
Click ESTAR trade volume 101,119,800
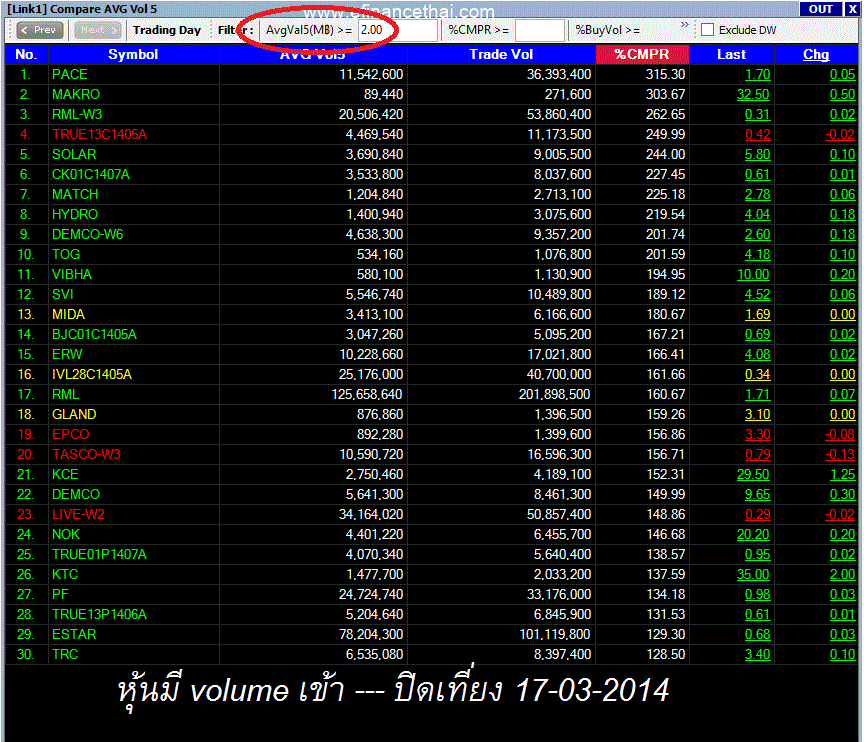point(554,635)
